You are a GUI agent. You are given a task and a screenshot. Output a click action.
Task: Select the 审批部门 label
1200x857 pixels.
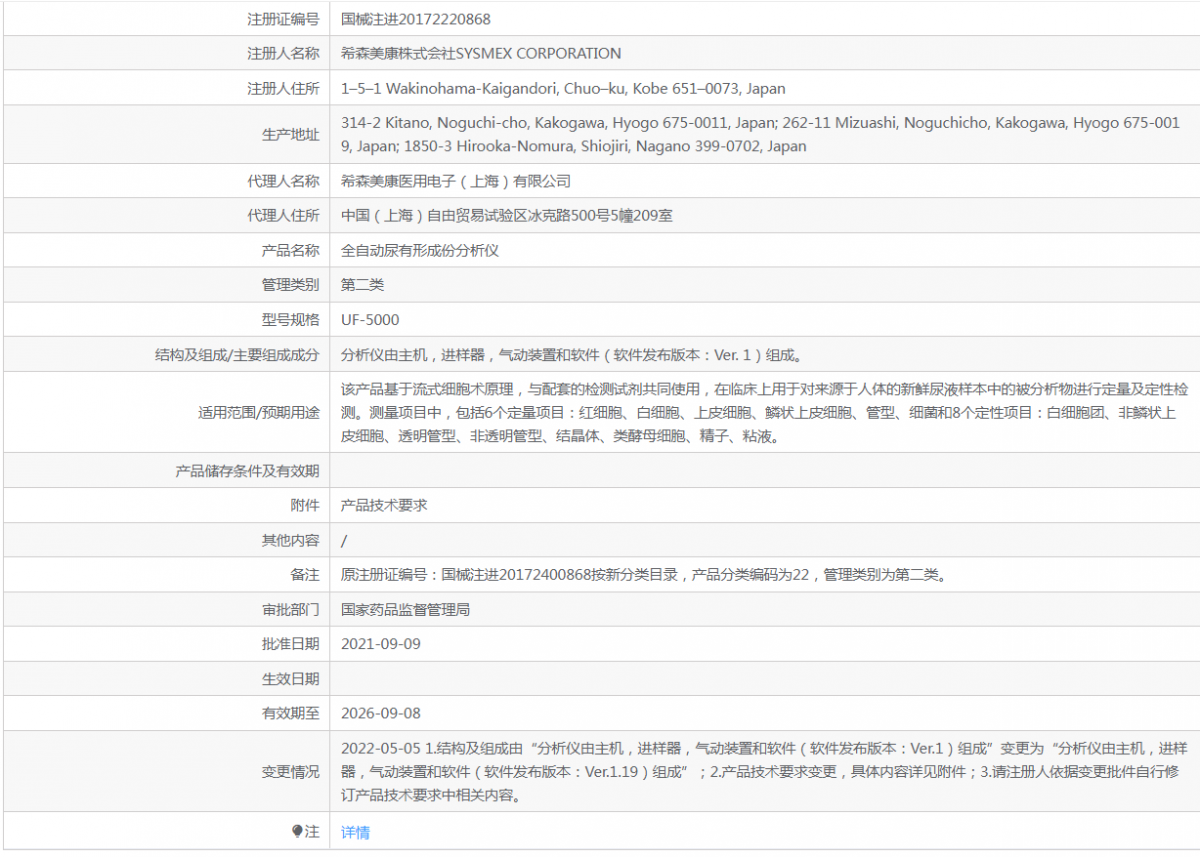pos(290,609)
